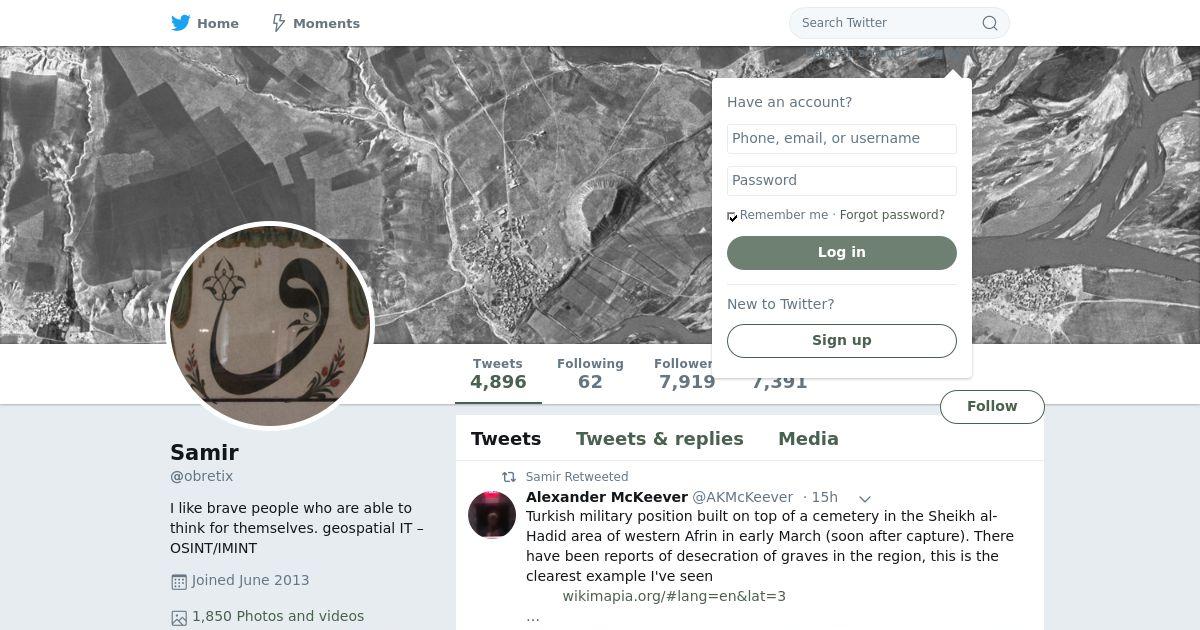Viewport: 1200px width, 630px height.
Task: Focus the Phone, email, or username field
Action: [x=842, y=139]
